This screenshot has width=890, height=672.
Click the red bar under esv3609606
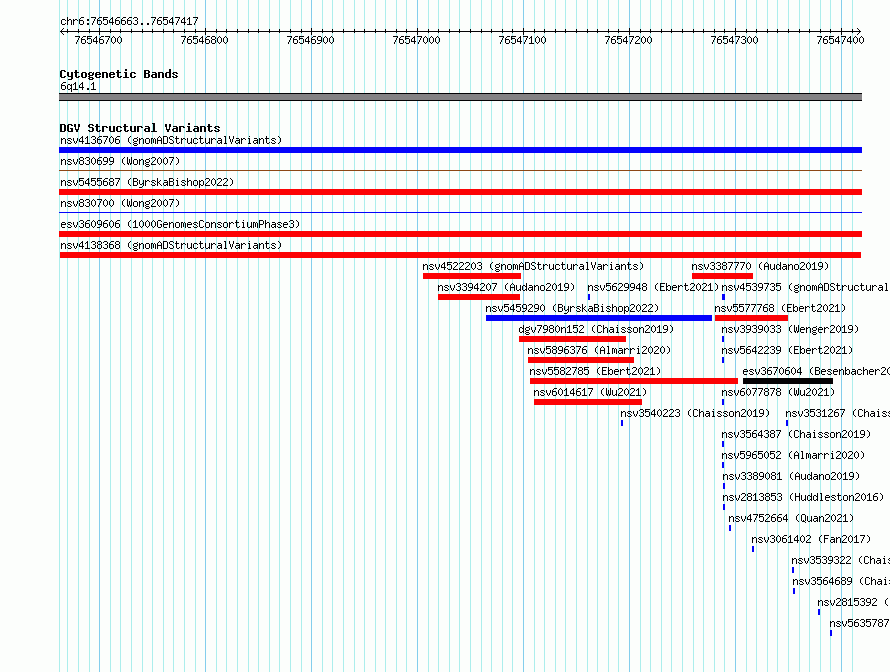pyautogui.click(x=460, y=234)
